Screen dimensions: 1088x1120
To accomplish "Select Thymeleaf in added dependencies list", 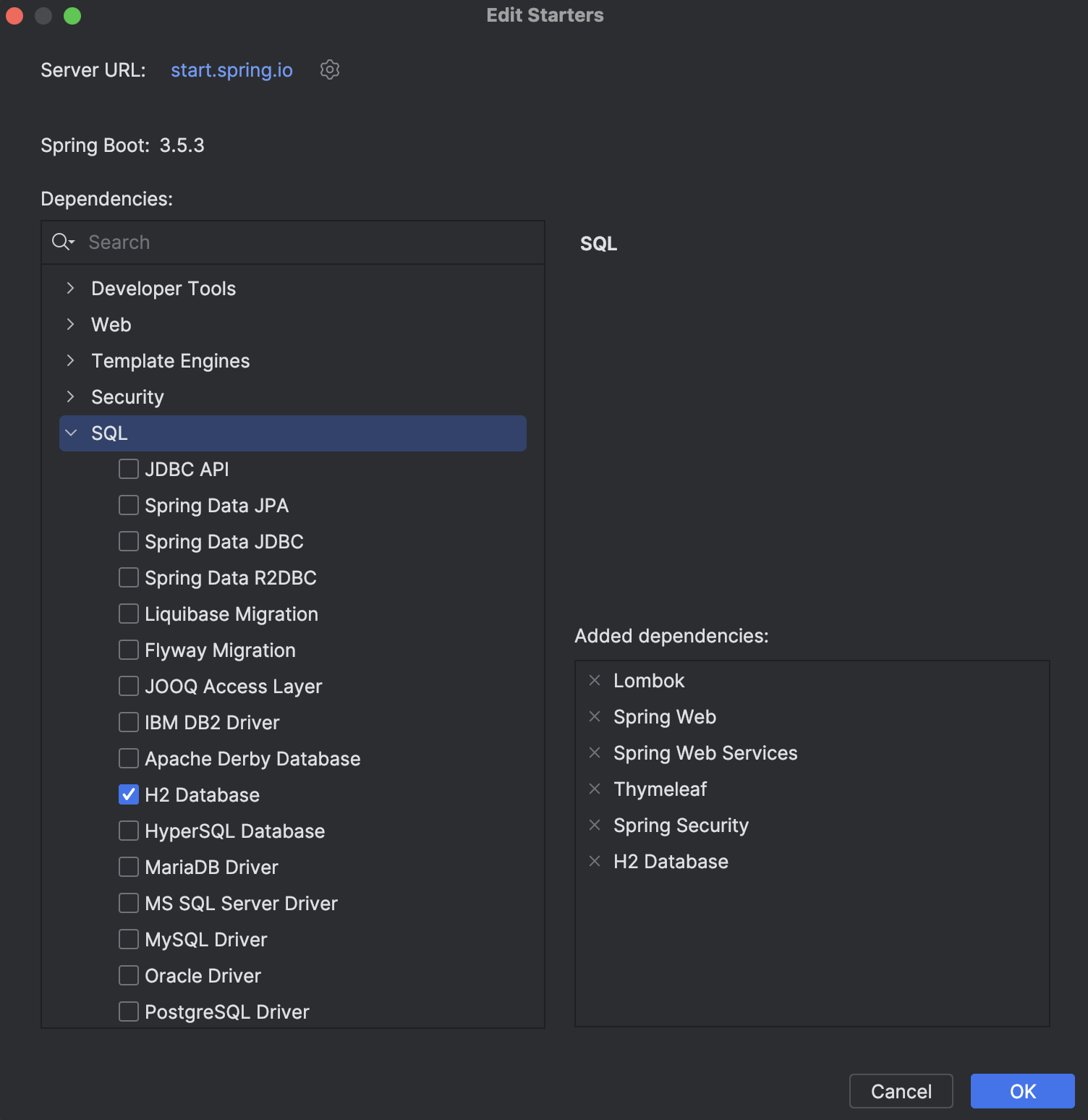I will click(660, 789).
